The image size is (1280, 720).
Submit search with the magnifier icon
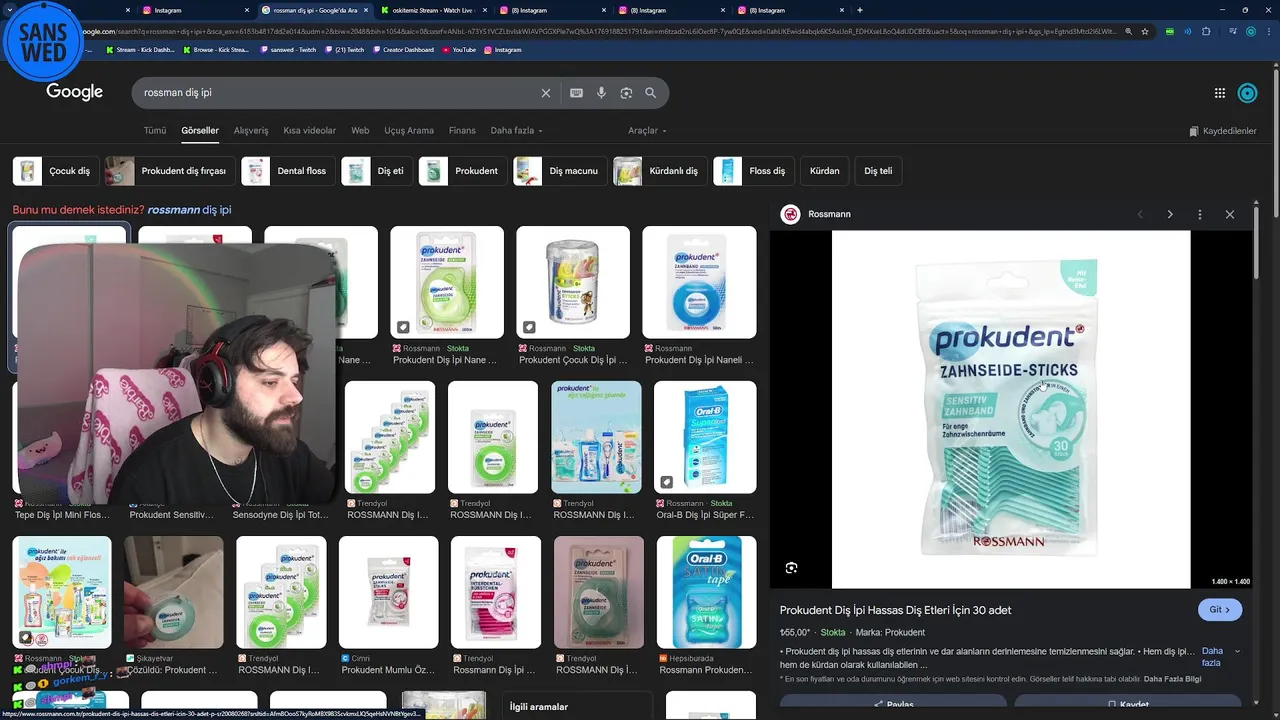click(651, 93)
